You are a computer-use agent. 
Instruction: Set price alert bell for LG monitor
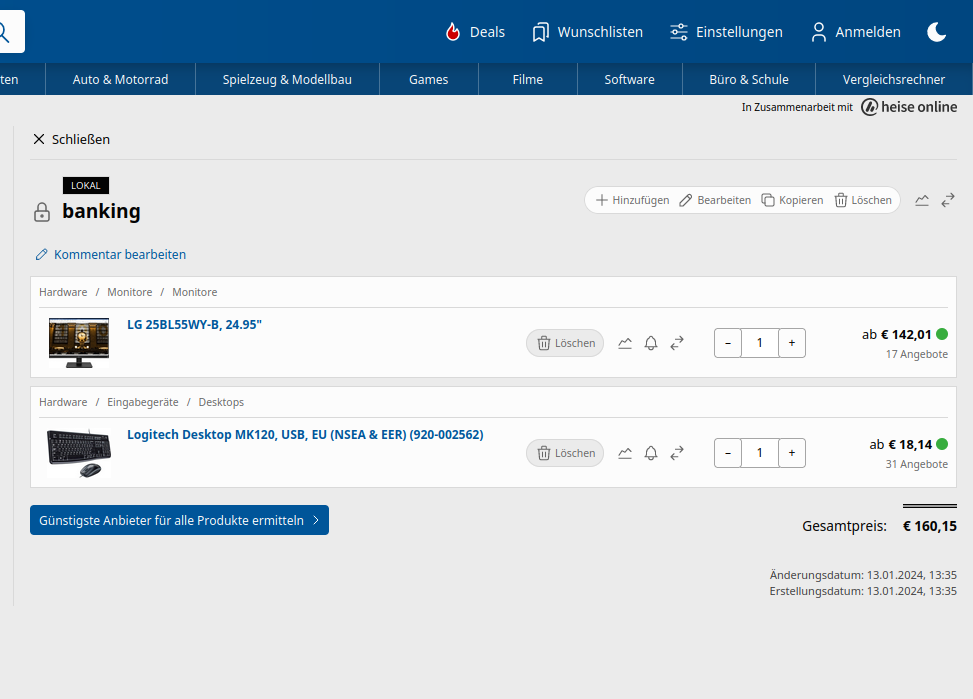point(650,343)
